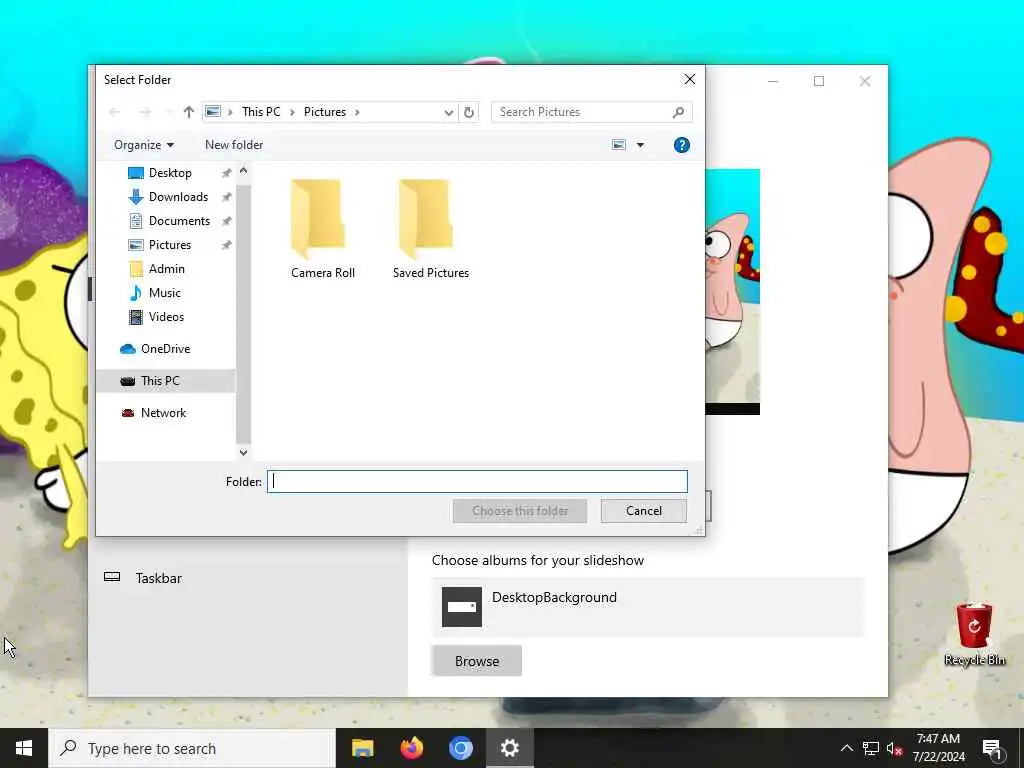1024x768 pixels.
Task: Open the Camera Roll folder icon
Action: (x=318, y=218)
